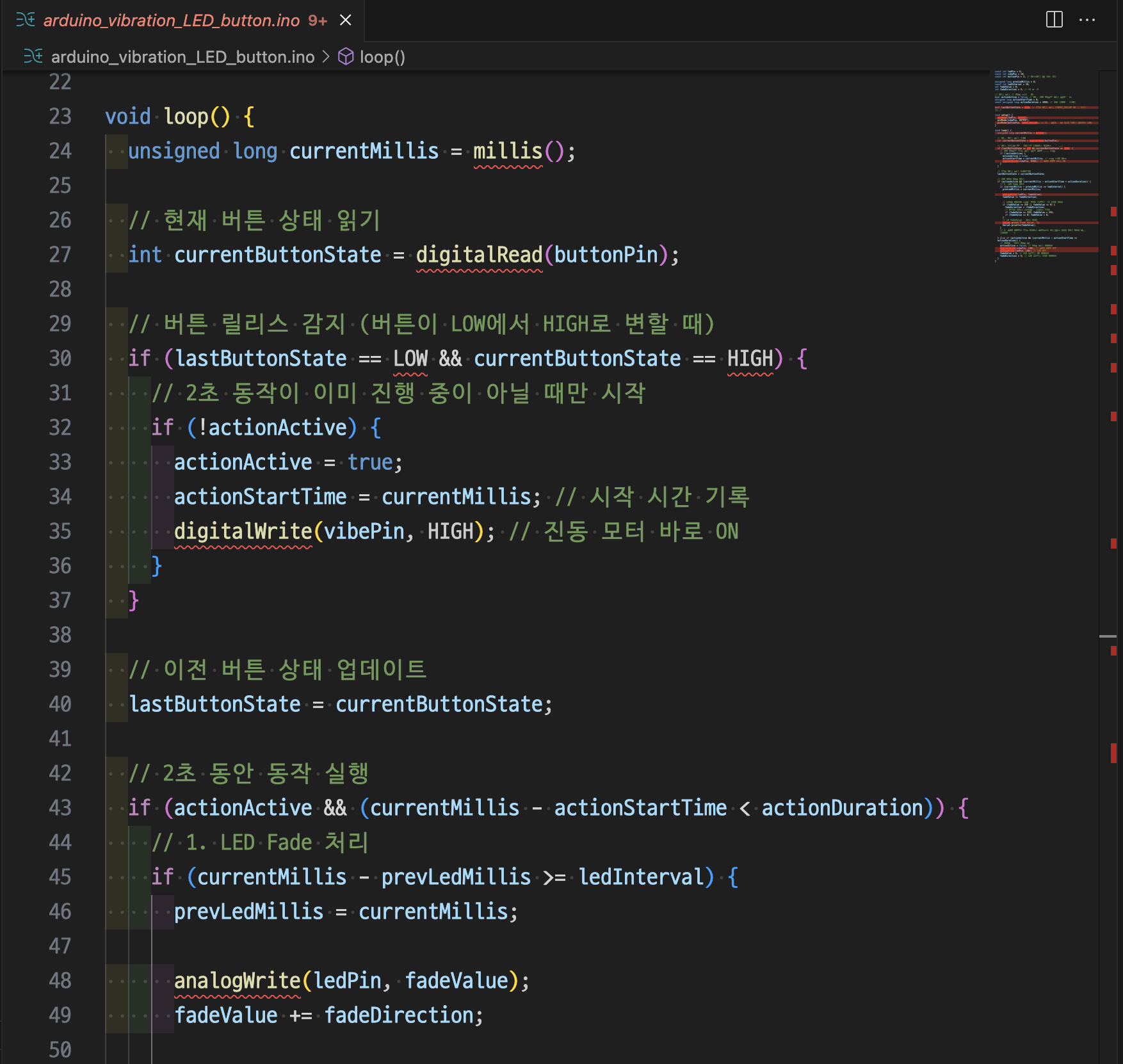Click 'lastButtonState' assignment on line 40
Screen dimensions: 1123x1064
pos(214,704)
